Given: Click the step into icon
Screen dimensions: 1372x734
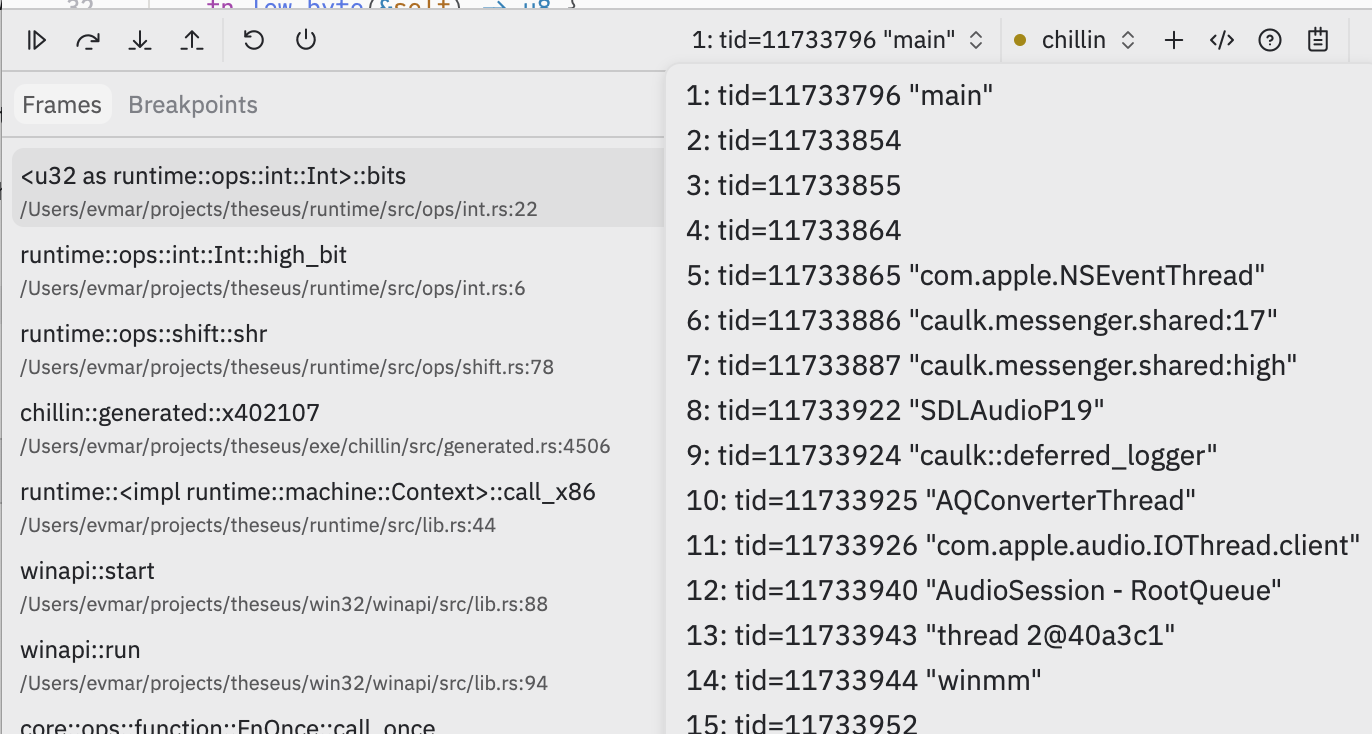Looking at the screenshot, I should (140, 40).
